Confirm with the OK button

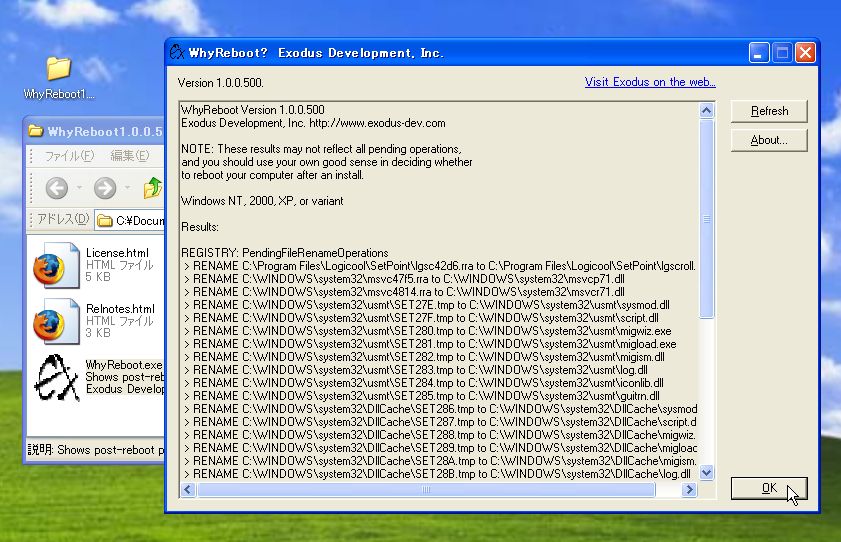[x=769, y=488]
